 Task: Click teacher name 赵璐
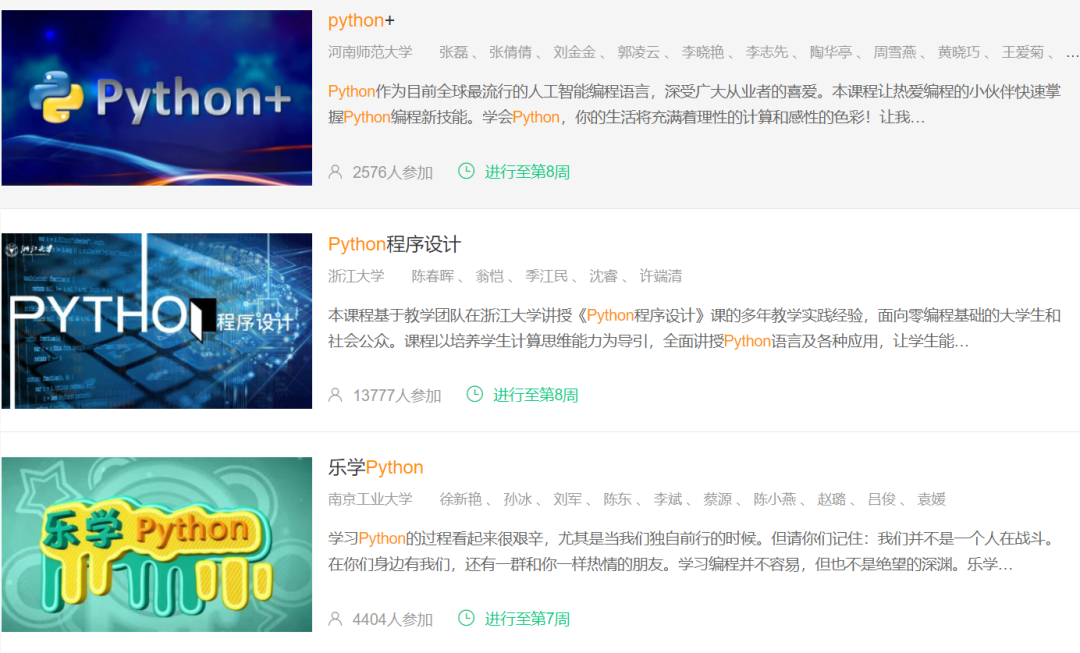click(831, 499)
